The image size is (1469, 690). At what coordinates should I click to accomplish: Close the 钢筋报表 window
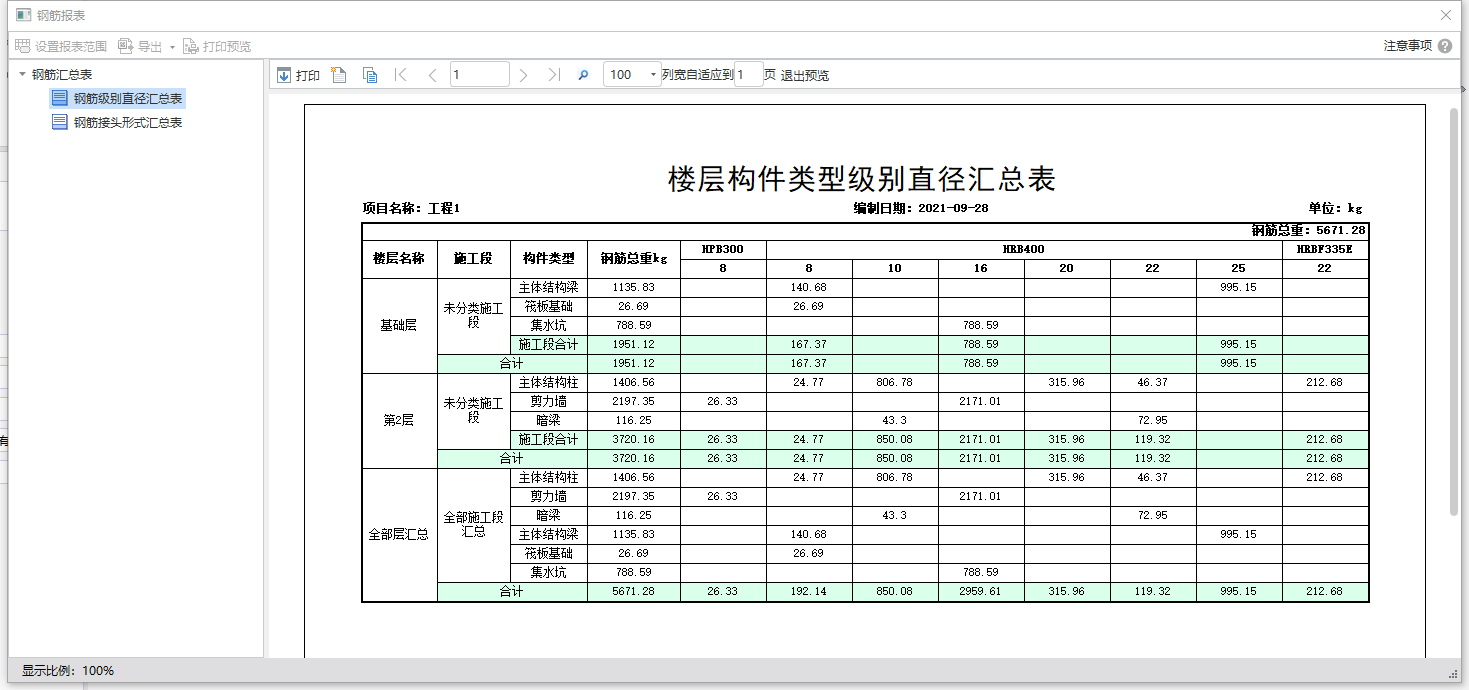coord(1445,15)
